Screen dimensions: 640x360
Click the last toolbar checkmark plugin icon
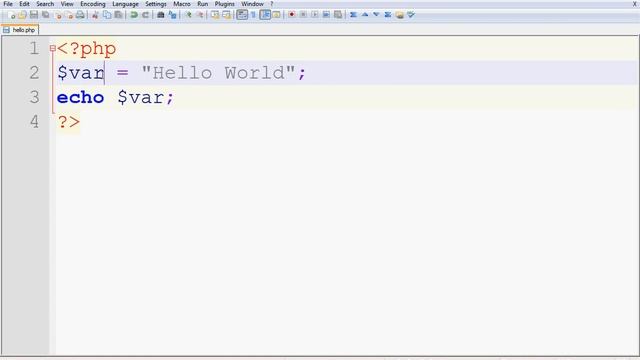pos(411,15)
